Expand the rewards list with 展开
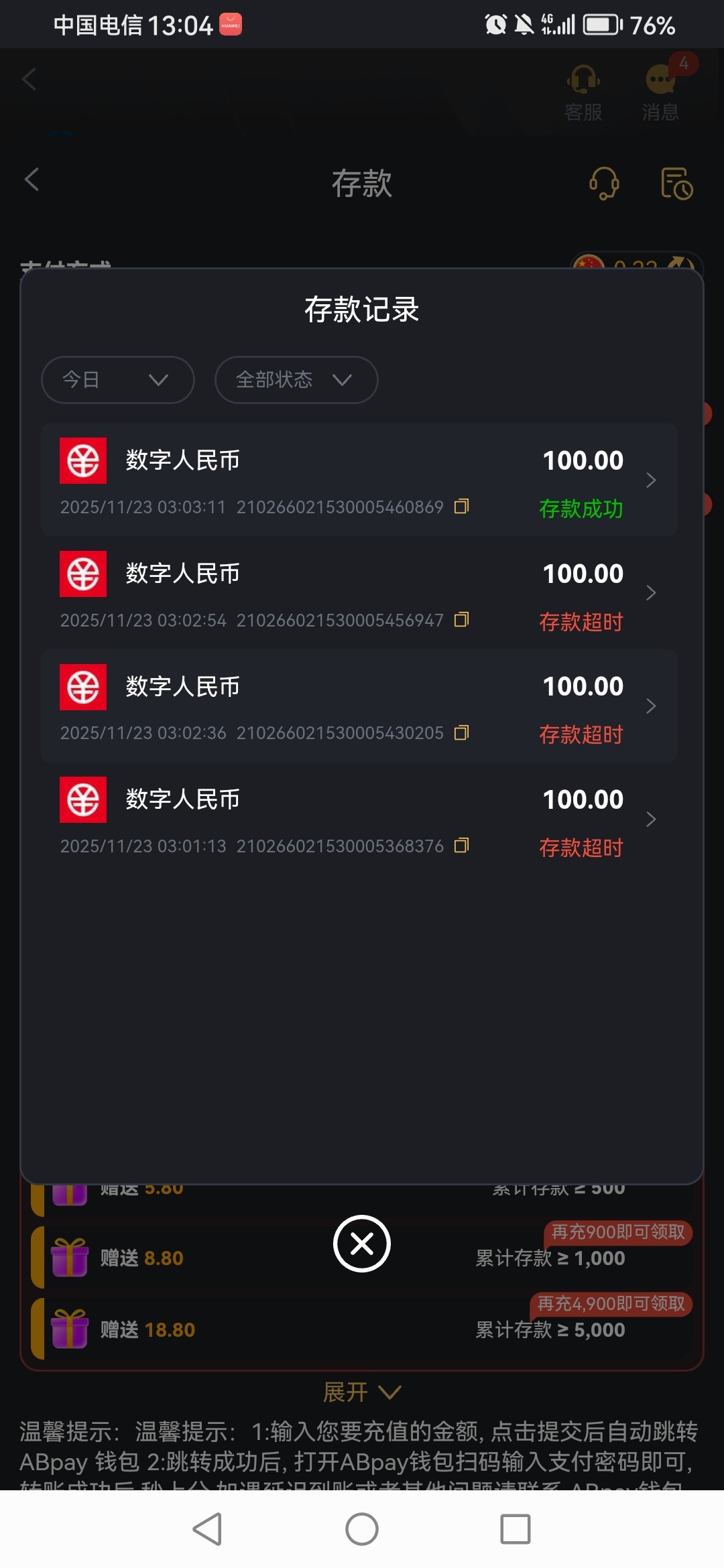Viewport: 724px width, 1568px height. (362, 1392)
